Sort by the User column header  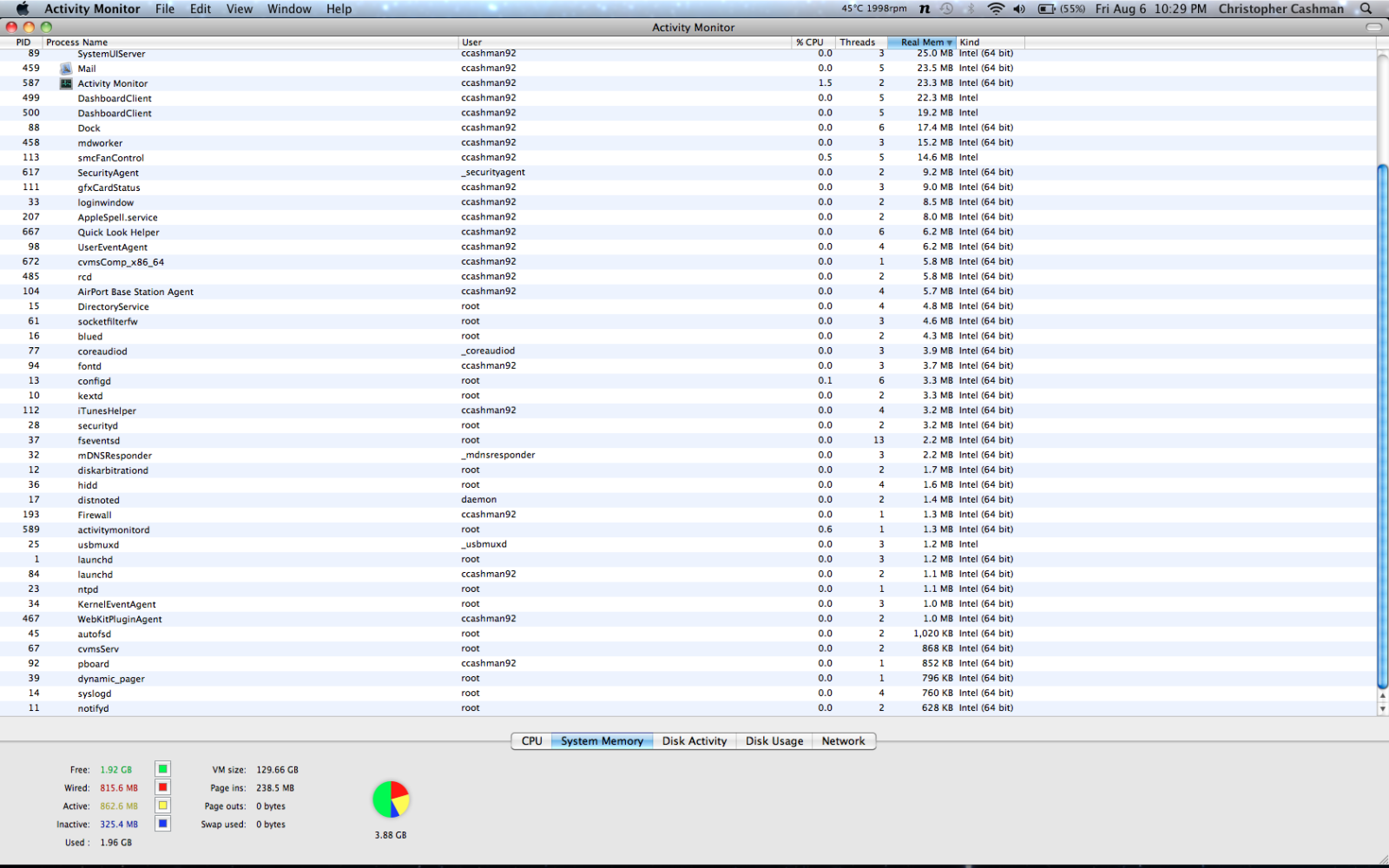tap(624, 42)
